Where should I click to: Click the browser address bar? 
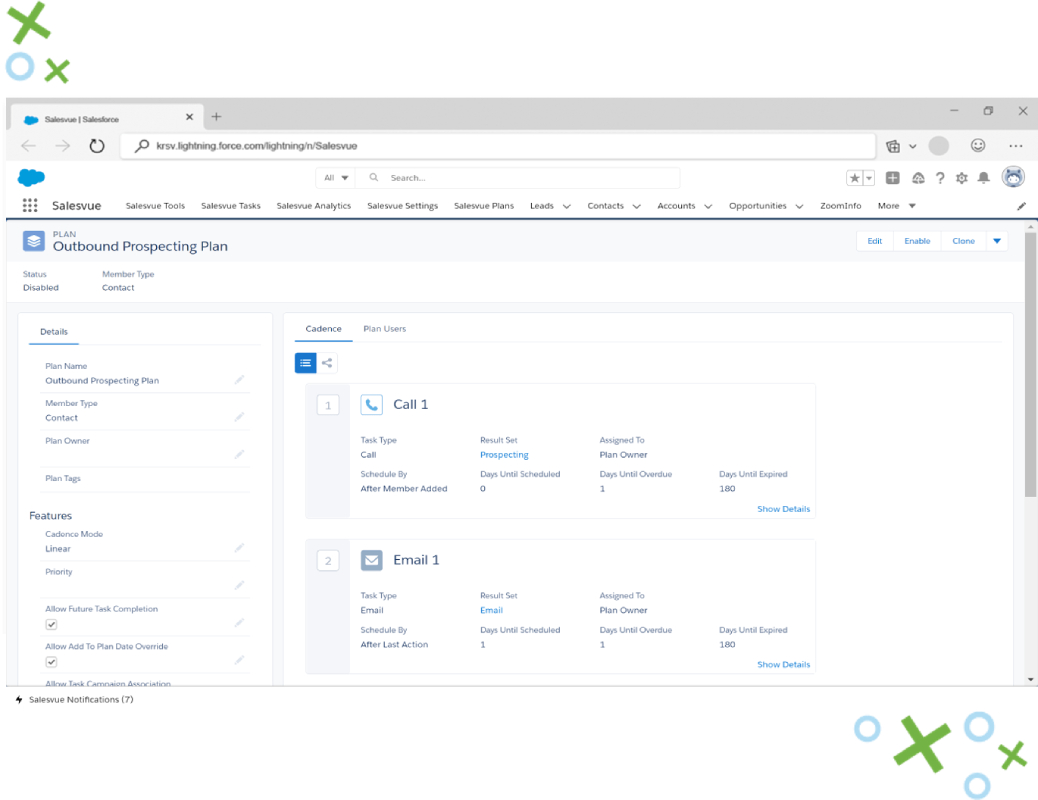click(x=498, y=146)
